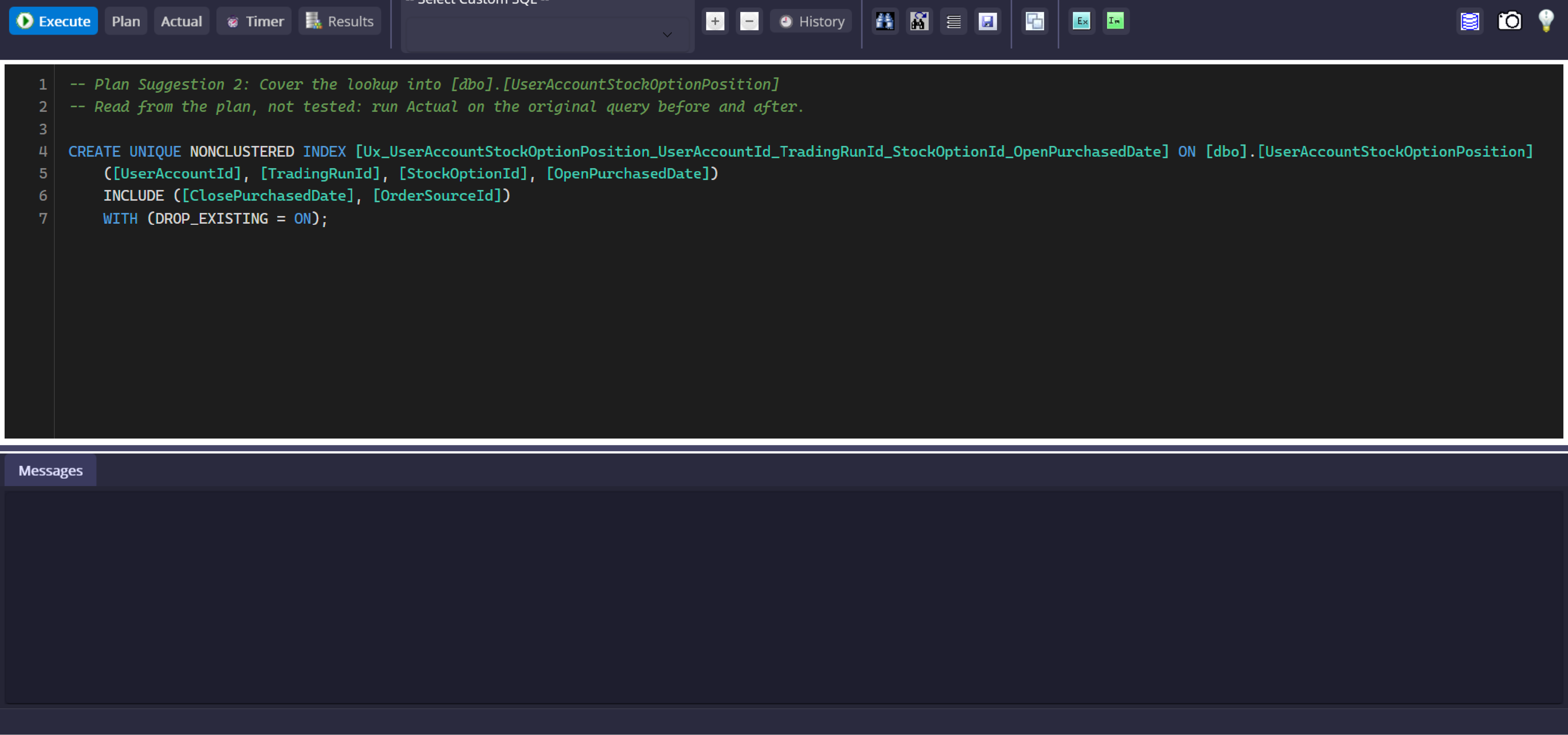Click the Plan Suggestion 2 comment line

pyautogui.click(x=424, y=84)
